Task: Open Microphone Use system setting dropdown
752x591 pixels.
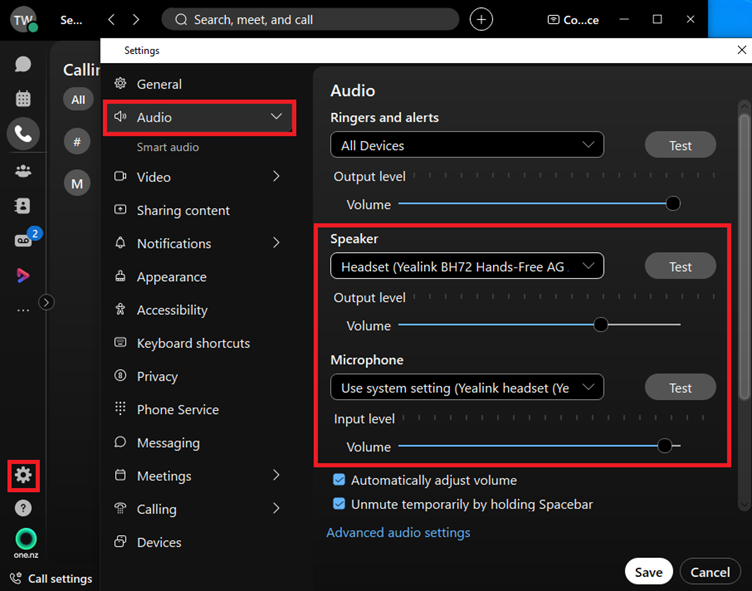Action: tap(467, 388)
